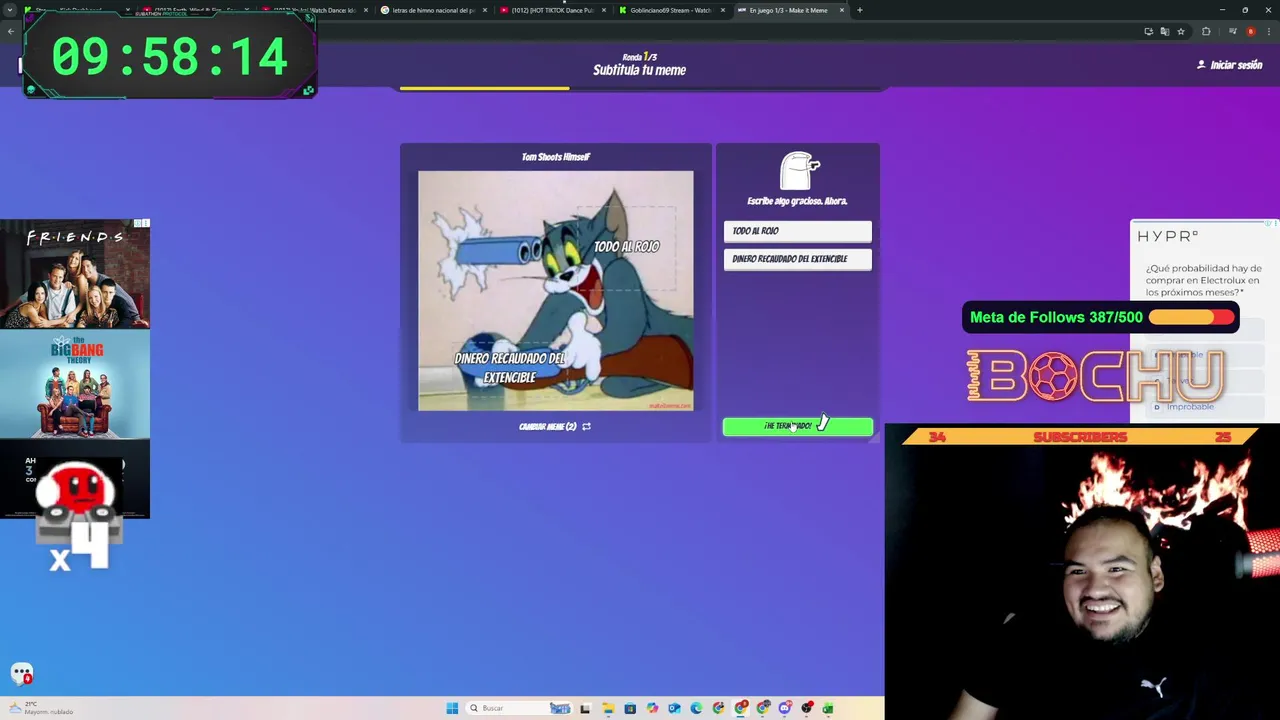The width and height of the screenshot is (1280, 720).
Task: Click the install app icon in address bar
Action: tap(1149, 31)
